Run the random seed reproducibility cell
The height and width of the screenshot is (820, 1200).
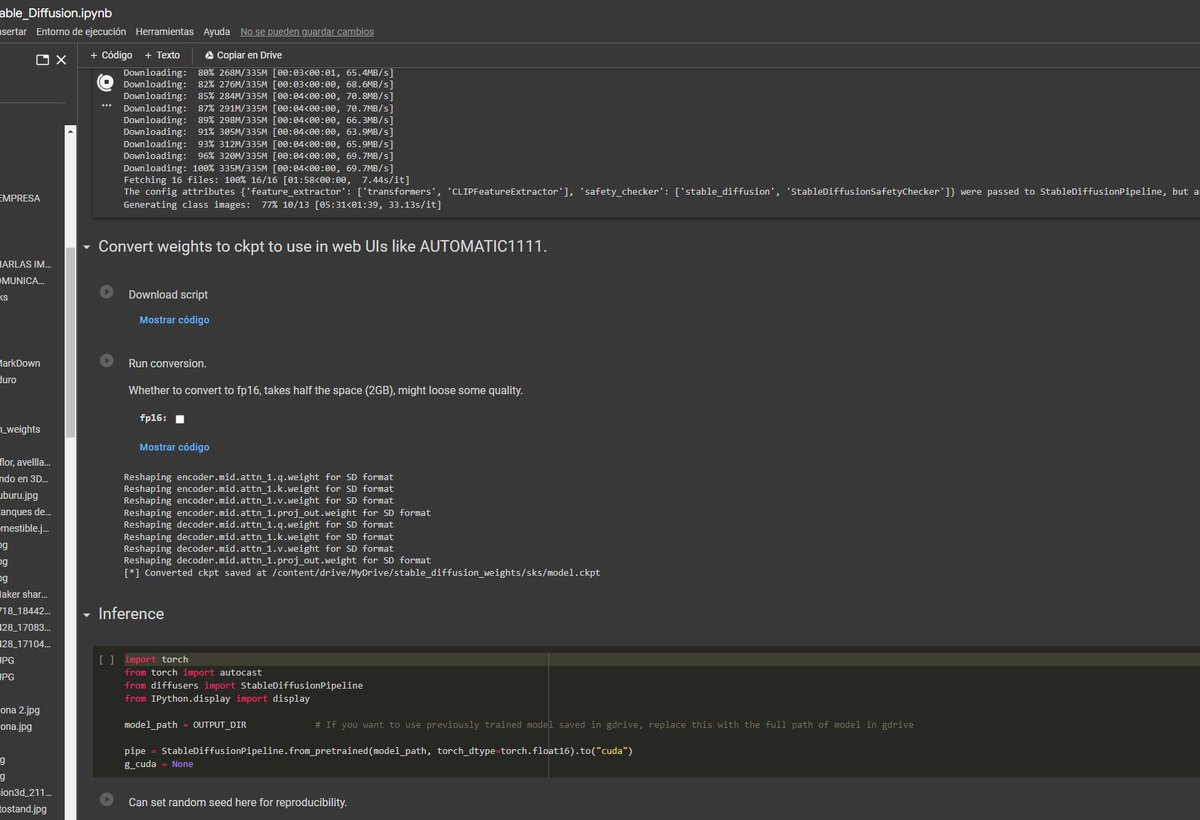(106, 800)
